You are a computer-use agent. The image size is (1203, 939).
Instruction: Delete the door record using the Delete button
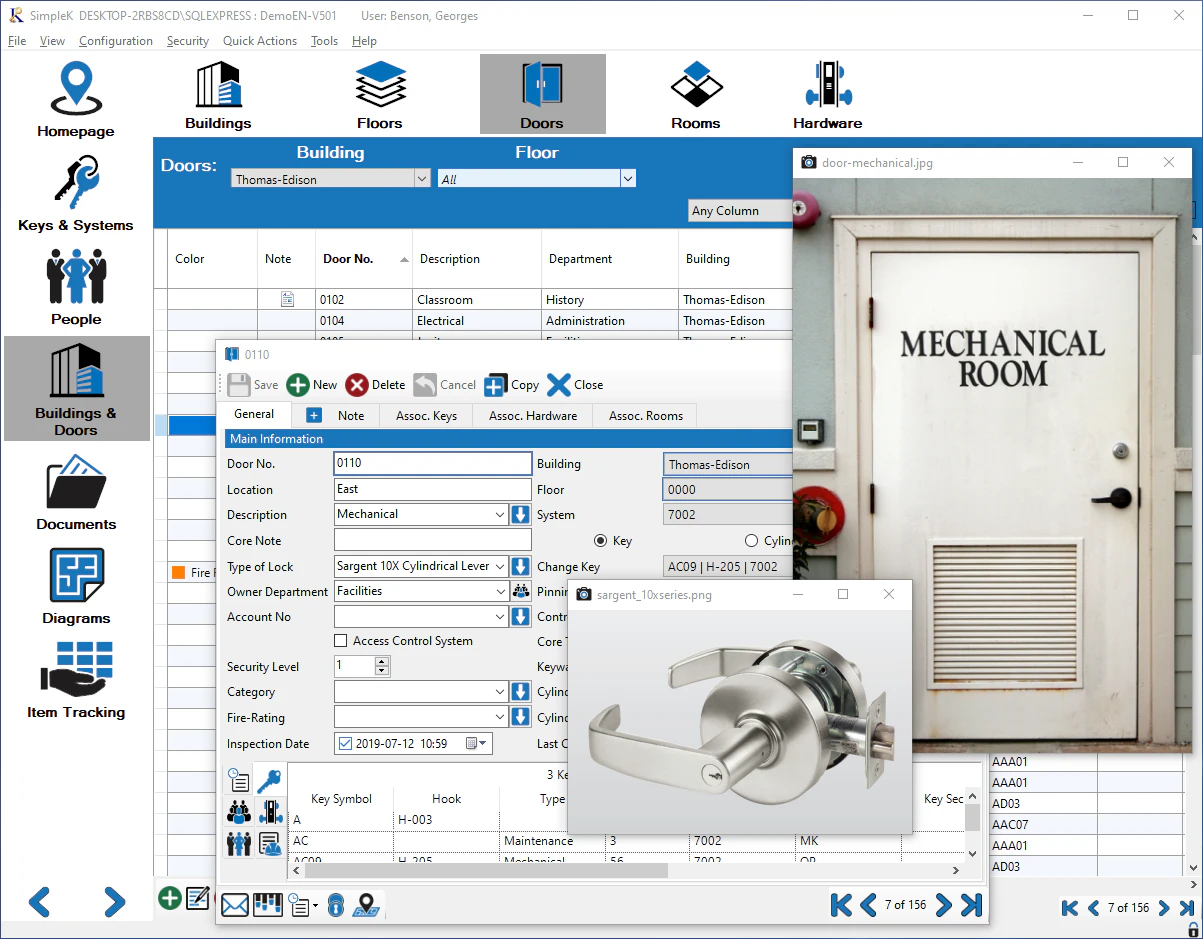[x=375, y=385]
